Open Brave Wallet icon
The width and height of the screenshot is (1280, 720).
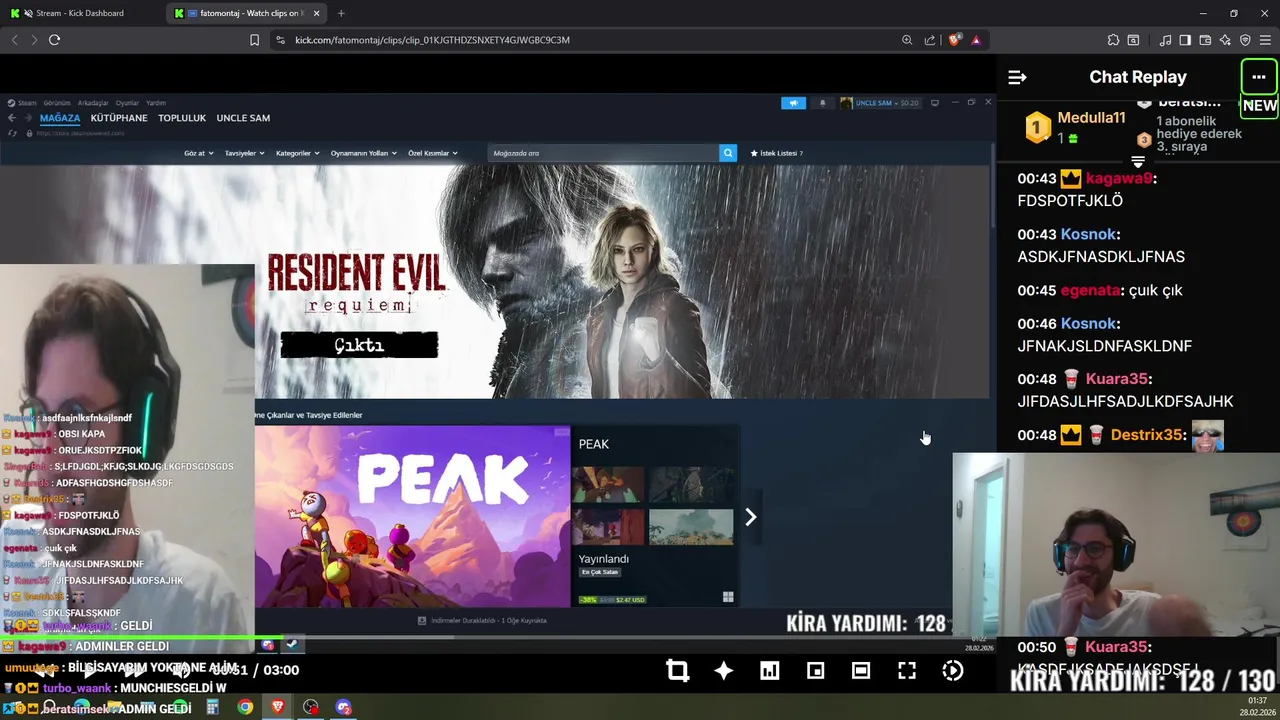[1205, 40]
